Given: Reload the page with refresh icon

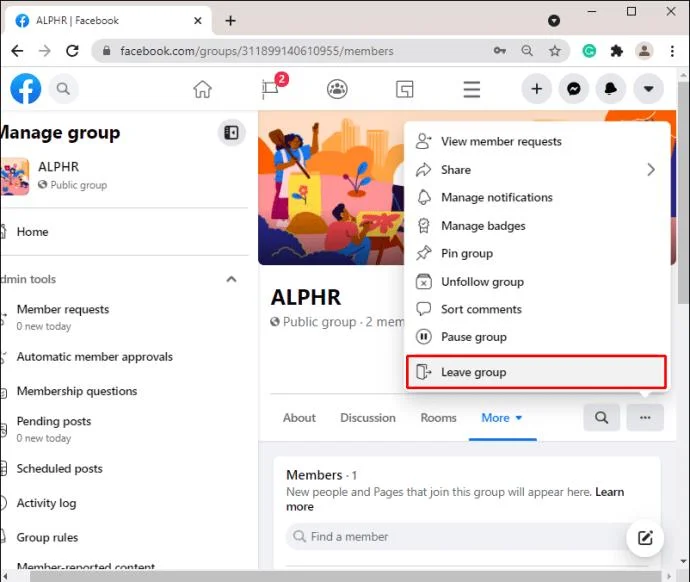Looking at the screenshot, I should coord(72,51).
